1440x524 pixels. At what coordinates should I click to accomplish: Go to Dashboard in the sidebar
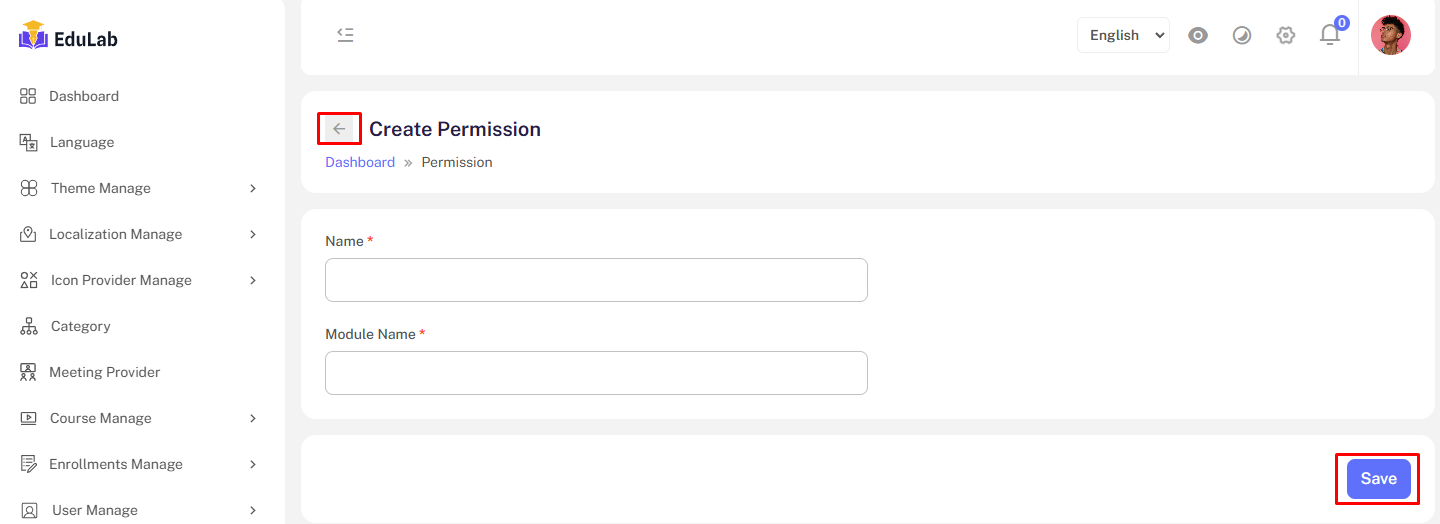tap(84, 96)
